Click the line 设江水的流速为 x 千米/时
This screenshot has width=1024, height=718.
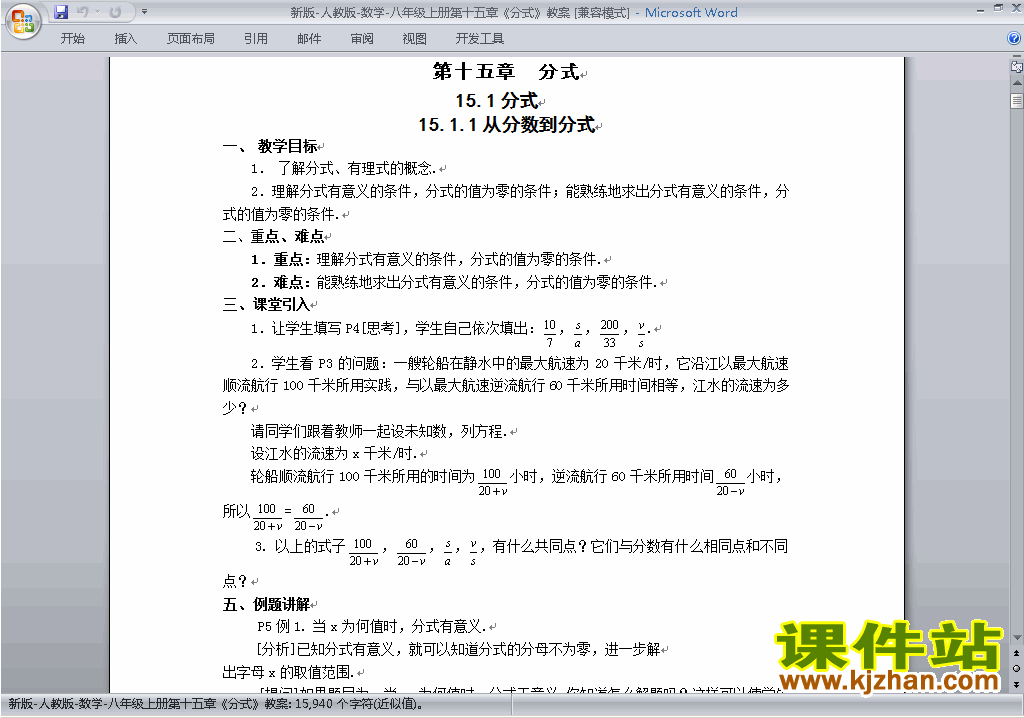pyautogui.click(x=334, y=453)
